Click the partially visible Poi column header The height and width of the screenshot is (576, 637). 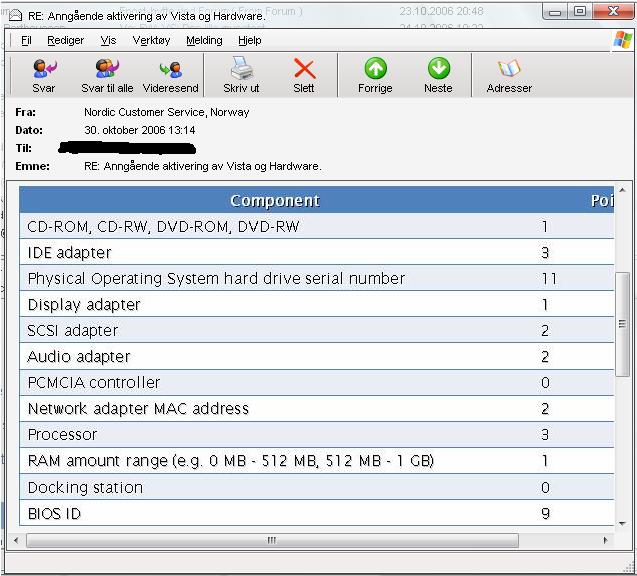(601, 200)
